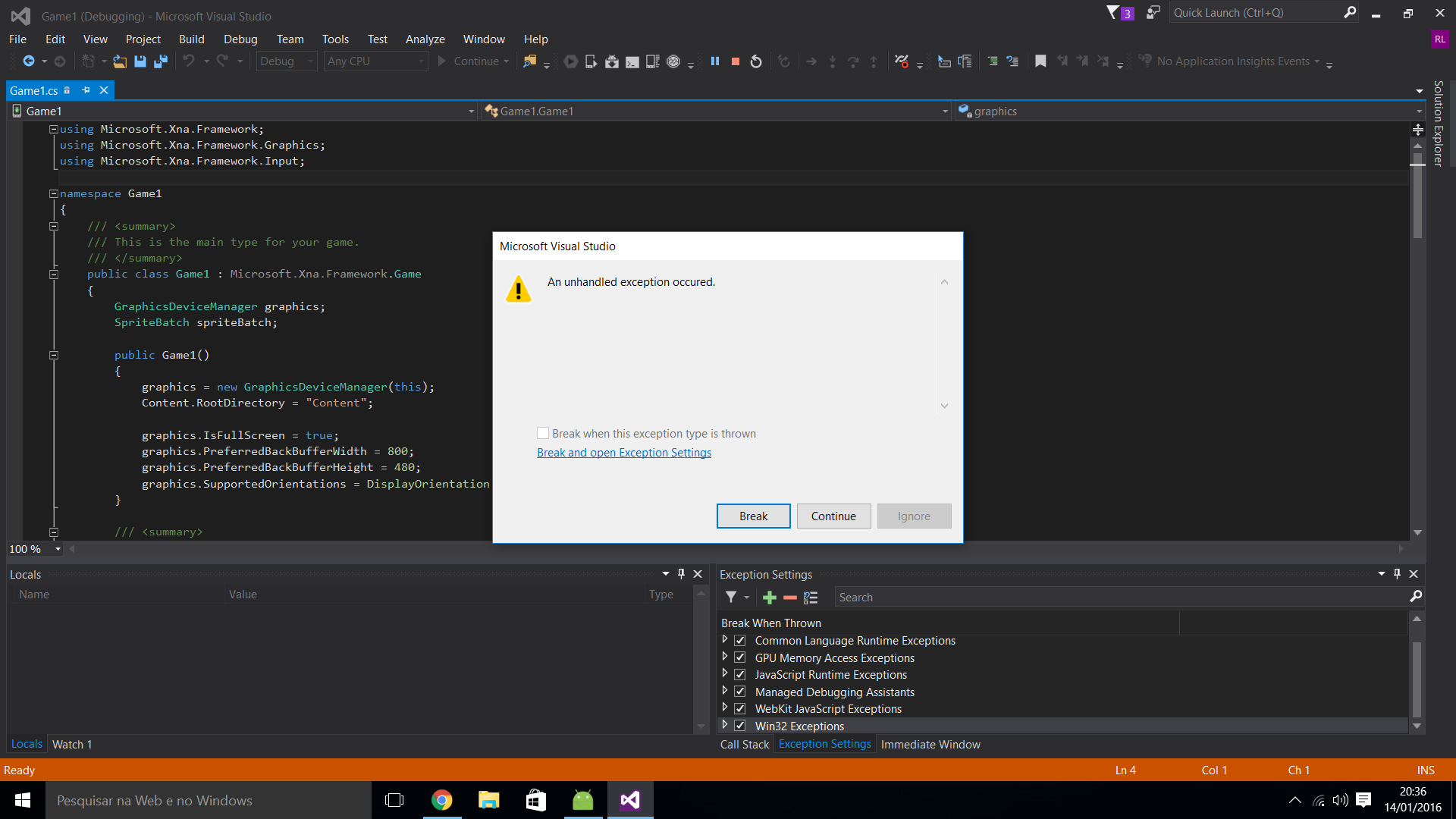Open the graphics member dropdown

(x=1190, y=111)
